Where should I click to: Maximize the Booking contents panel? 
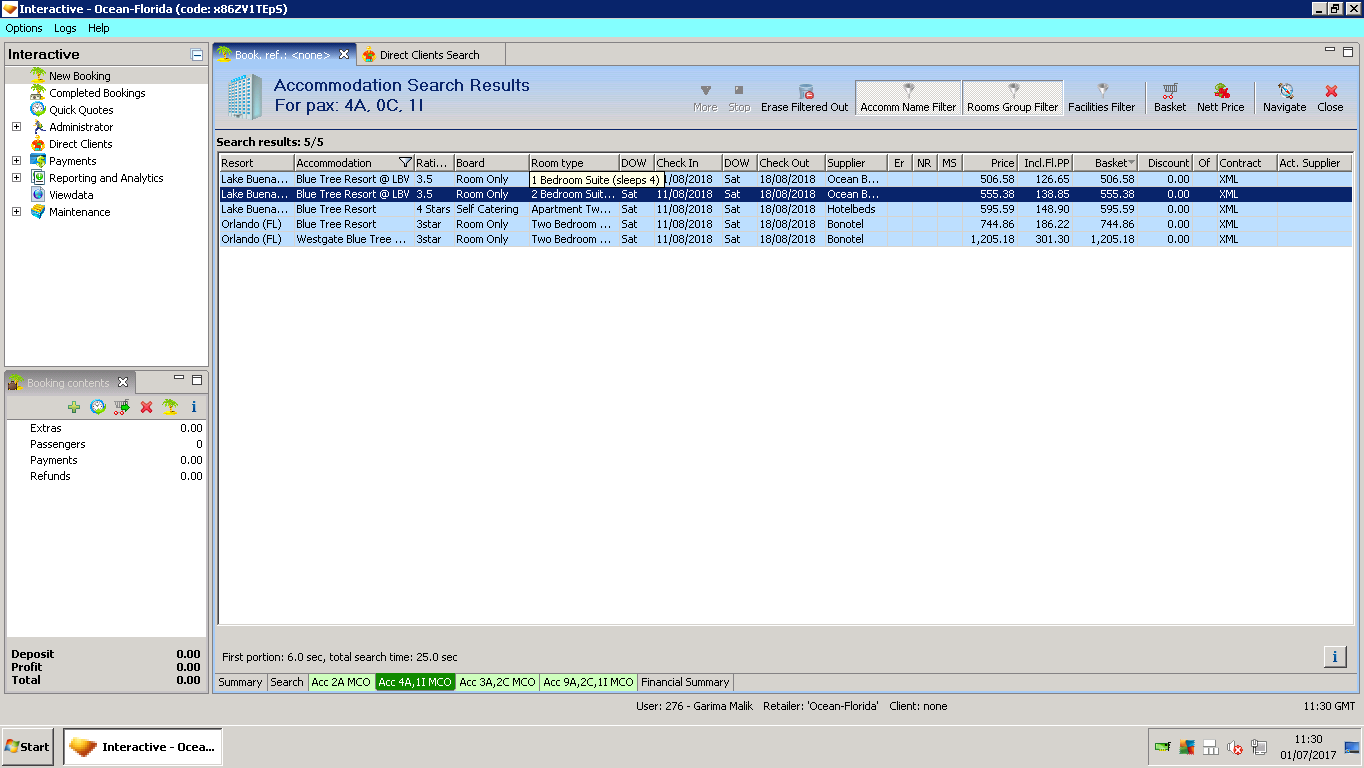197,379
